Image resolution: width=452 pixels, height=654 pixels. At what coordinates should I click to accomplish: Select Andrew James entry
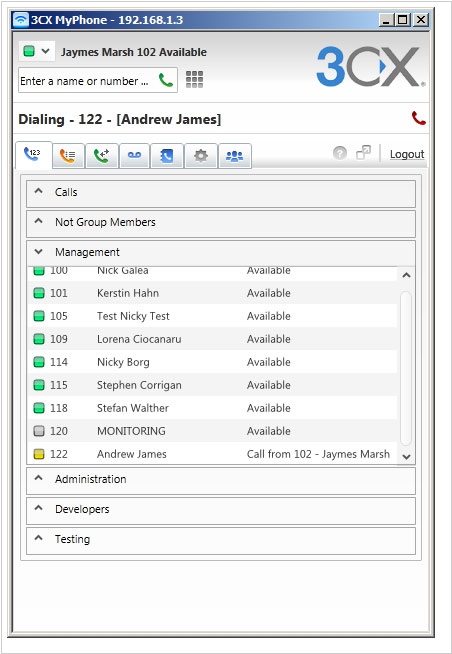(x=213, y=454)
